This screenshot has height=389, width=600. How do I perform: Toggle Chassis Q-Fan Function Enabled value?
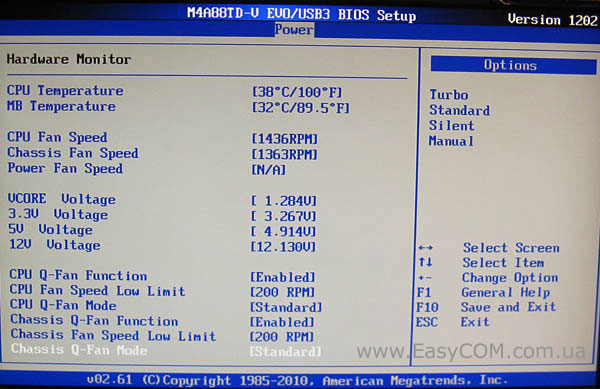282,322
